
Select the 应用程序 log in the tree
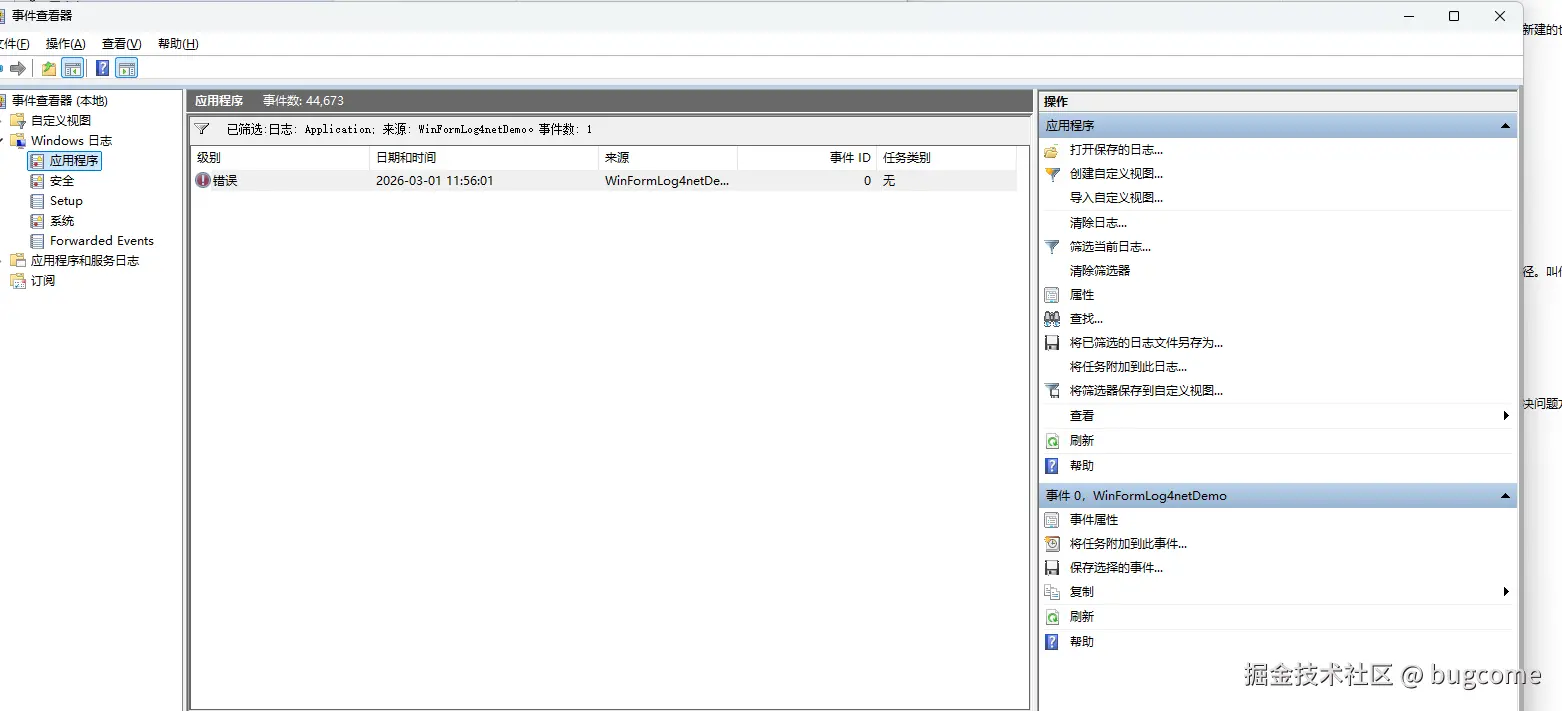coord(74,161)
